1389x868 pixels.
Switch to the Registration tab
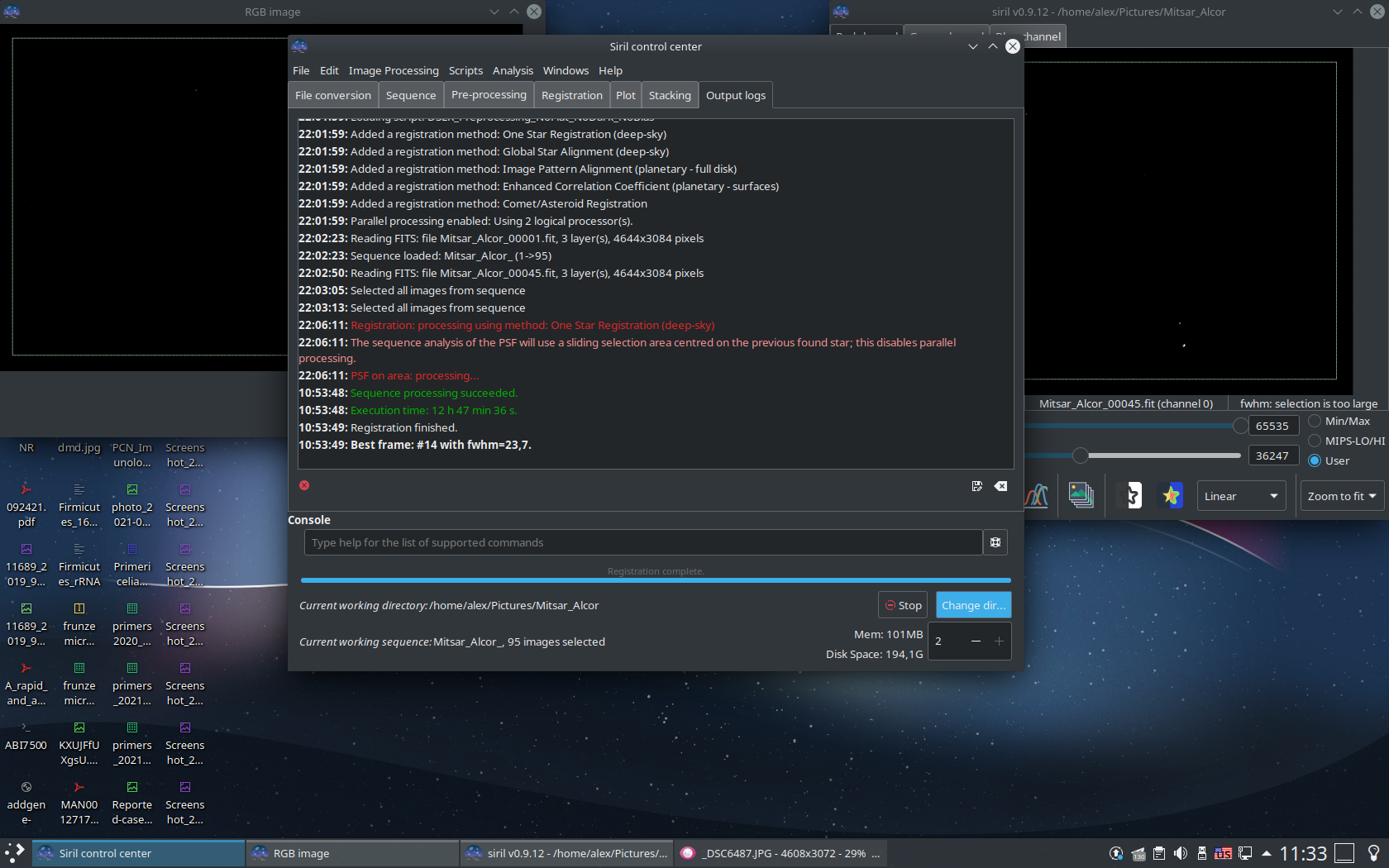[x=572, y=95]
